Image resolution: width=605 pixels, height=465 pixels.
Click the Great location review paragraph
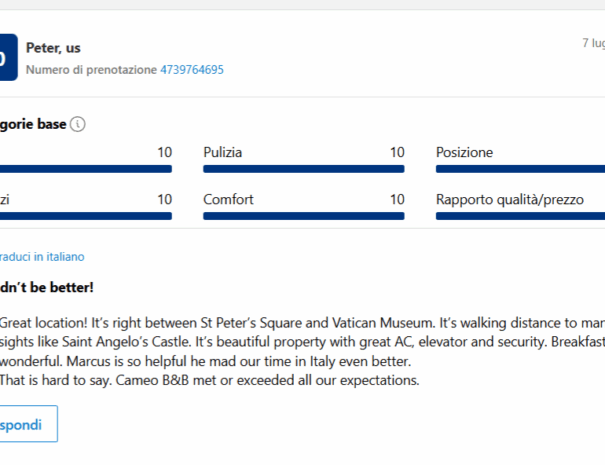coord(300,341)
